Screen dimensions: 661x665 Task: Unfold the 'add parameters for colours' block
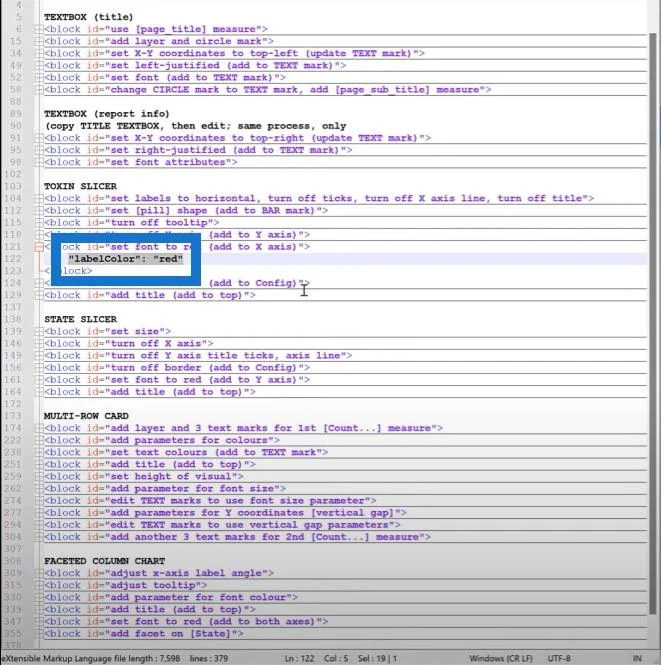tap(39, 440)
